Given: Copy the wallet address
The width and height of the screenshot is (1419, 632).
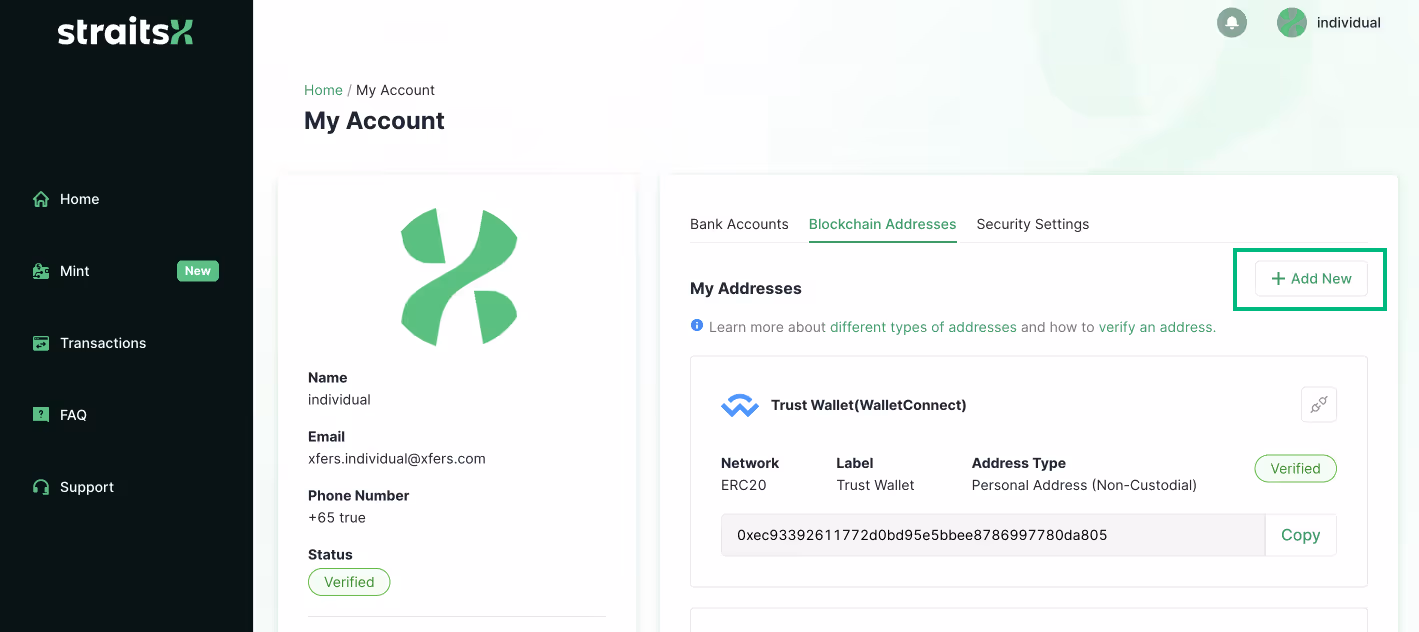Looking at the screenshot, I should [x=1300, y=535].
